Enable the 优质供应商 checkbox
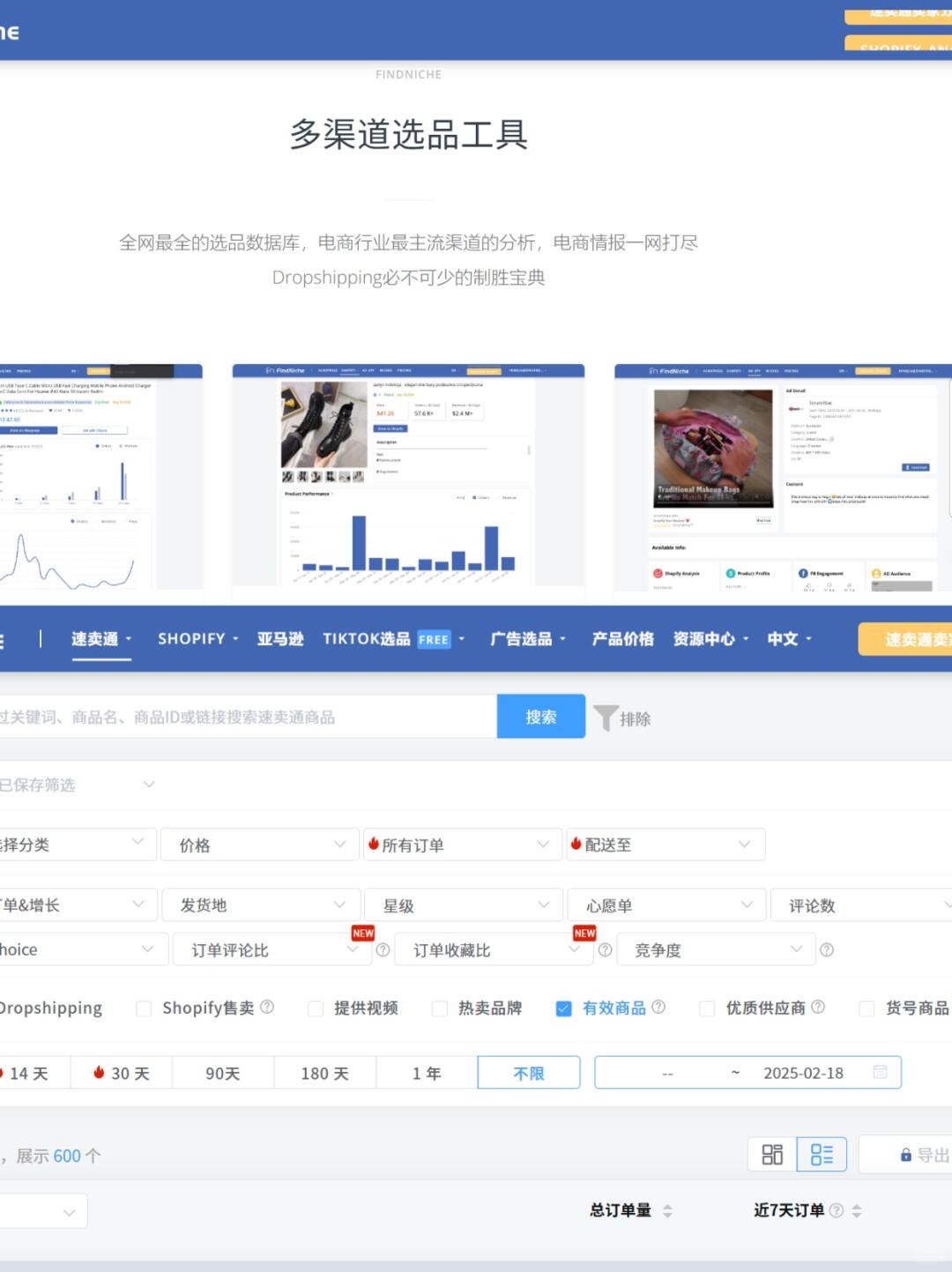 pos(707,1008)
